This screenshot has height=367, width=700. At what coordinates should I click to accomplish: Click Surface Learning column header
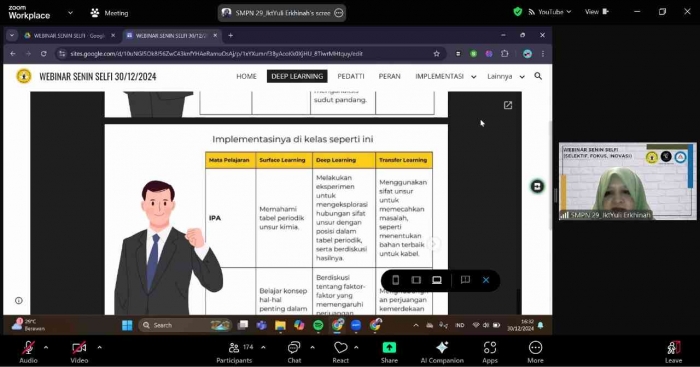point(283,160)
